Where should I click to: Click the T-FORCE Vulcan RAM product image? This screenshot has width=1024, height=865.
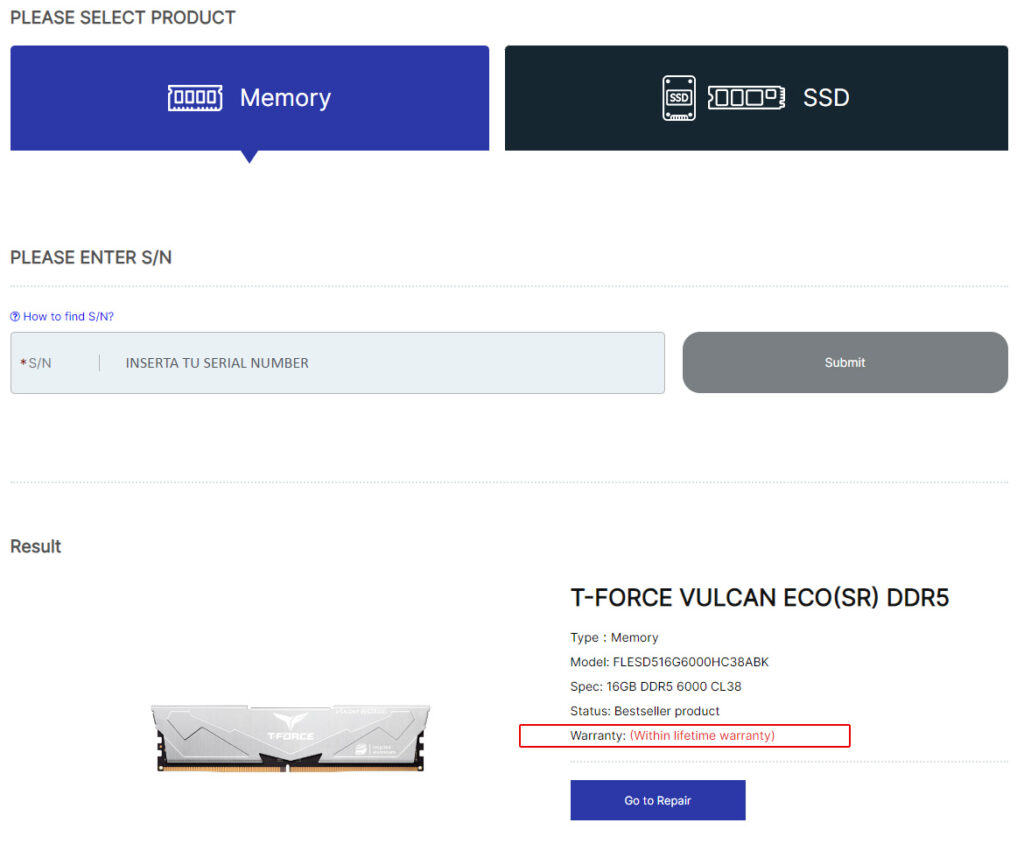pyautogui.click(x=290, y=738)
